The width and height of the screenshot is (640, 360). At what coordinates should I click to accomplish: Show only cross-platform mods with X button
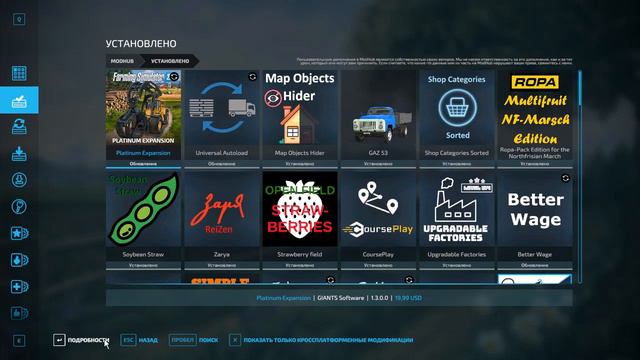click(x=321, y=340)
